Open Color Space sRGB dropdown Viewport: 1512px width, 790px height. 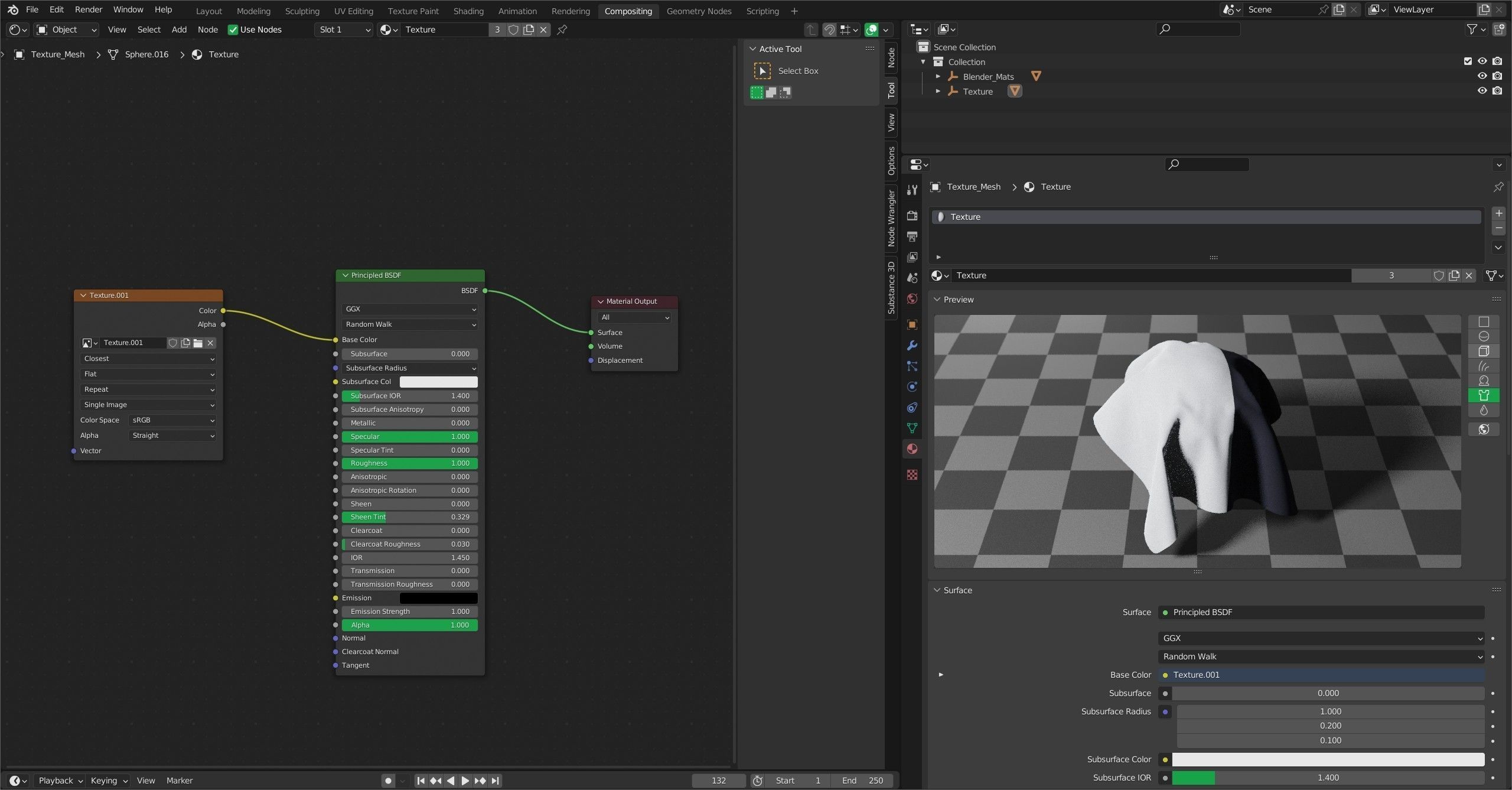tap(172, 420)
